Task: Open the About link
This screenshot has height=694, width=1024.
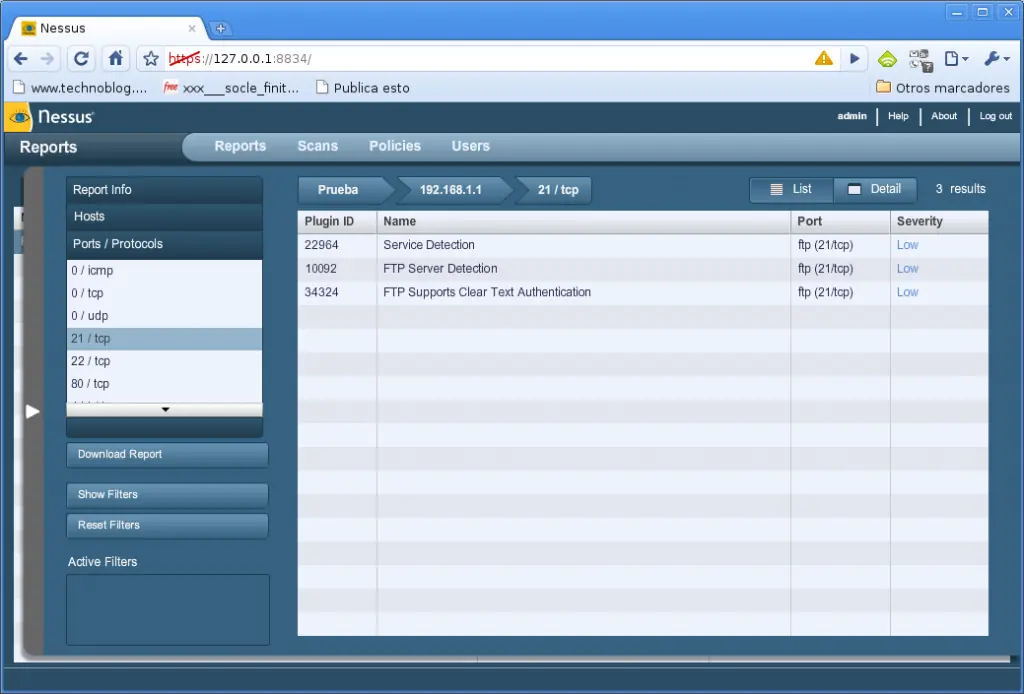Action: tap(944, 116)
